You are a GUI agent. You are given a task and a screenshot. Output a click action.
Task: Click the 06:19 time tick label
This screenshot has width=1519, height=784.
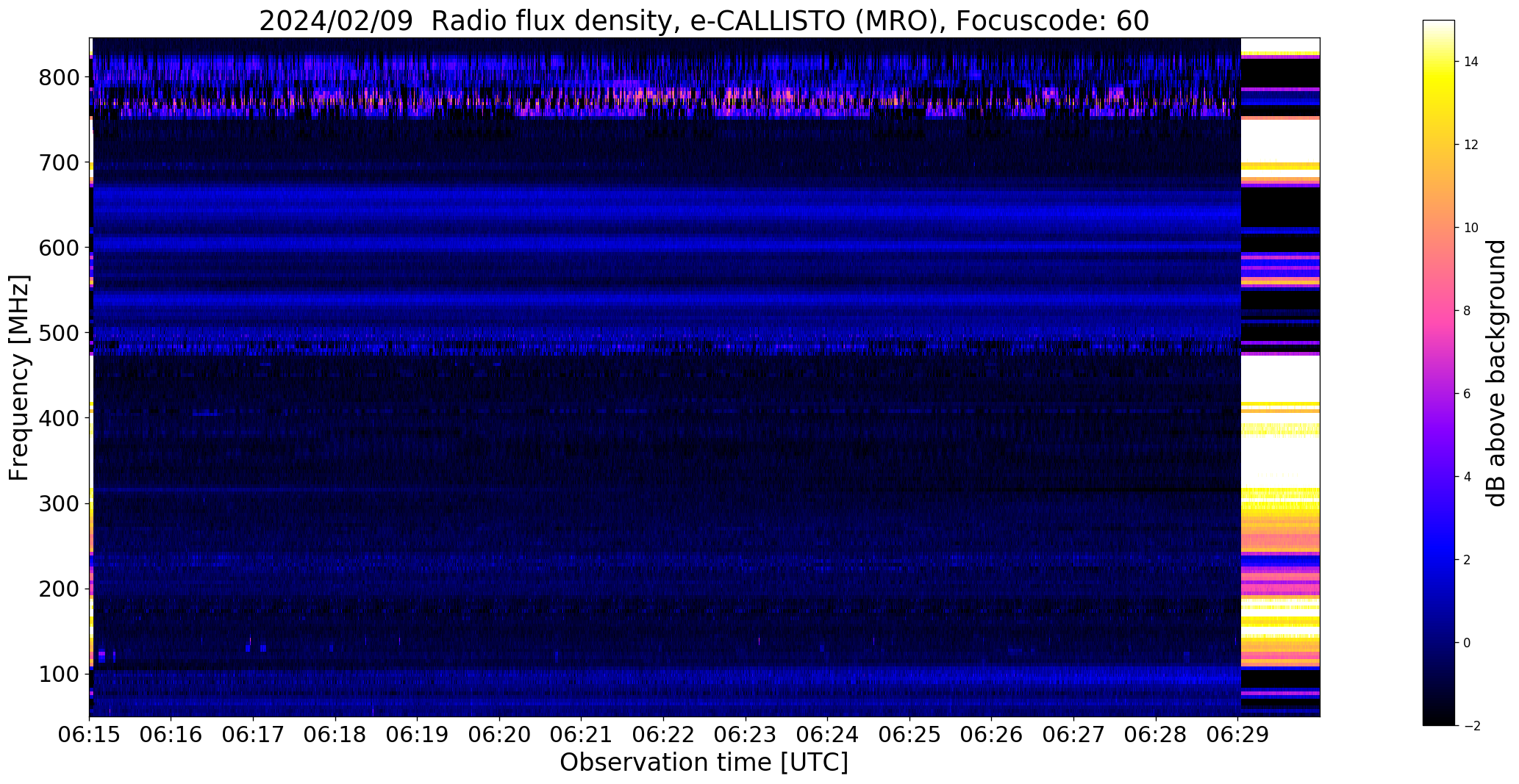click(x=417, y=736)
